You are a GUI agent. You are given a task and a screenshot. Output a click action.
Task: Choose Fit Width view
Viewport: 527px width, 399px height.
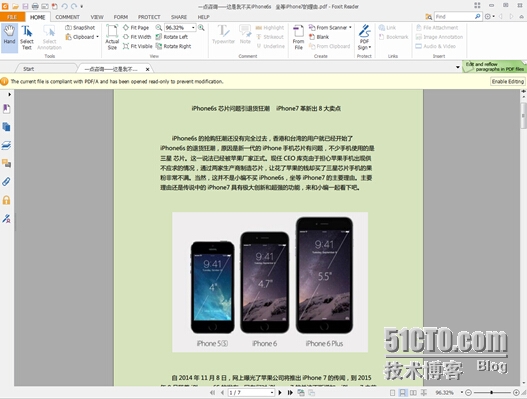(x=137, y=37)
